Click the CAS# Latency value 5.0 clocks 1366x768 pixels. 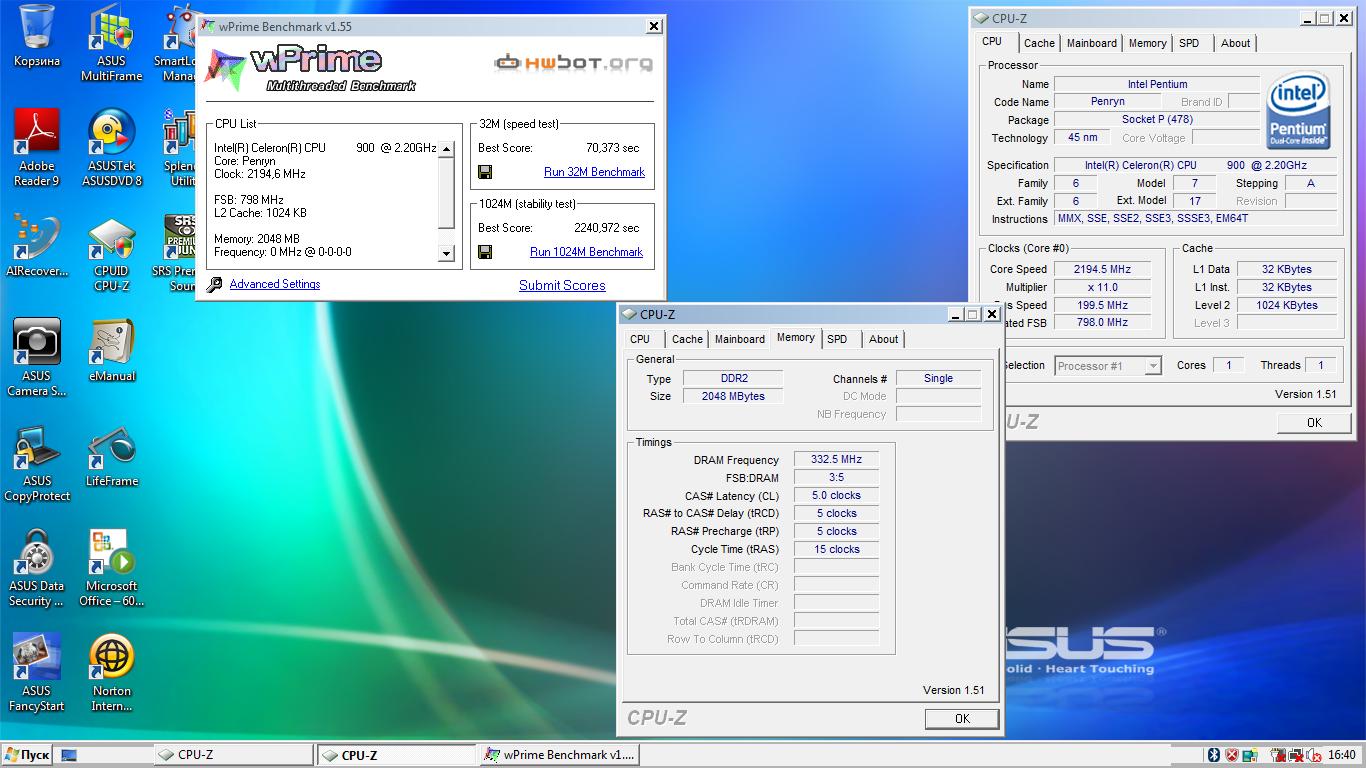[x=837, y=495]
